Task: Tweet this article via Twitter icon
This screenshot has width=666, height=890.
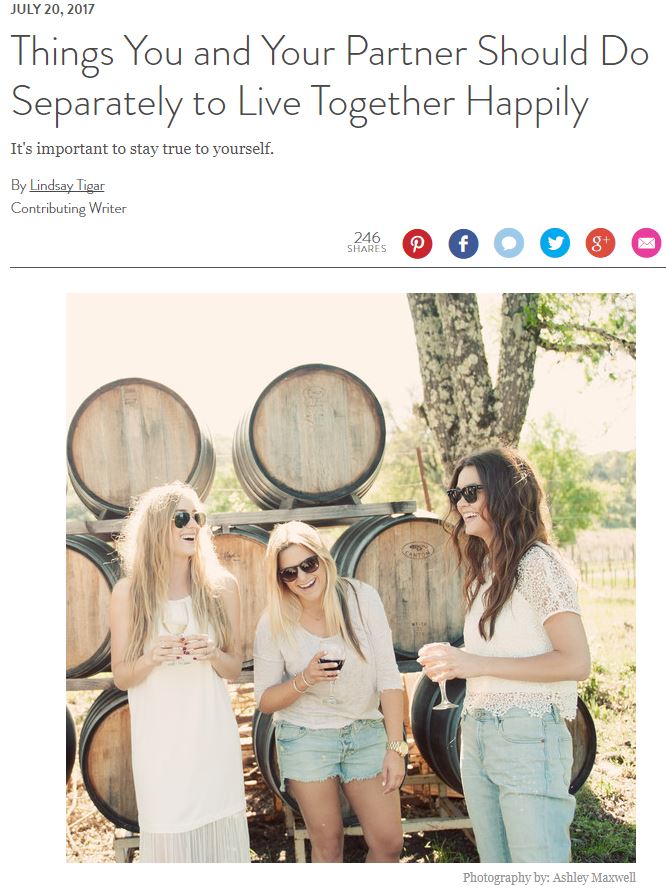Action: coord(555,244)
